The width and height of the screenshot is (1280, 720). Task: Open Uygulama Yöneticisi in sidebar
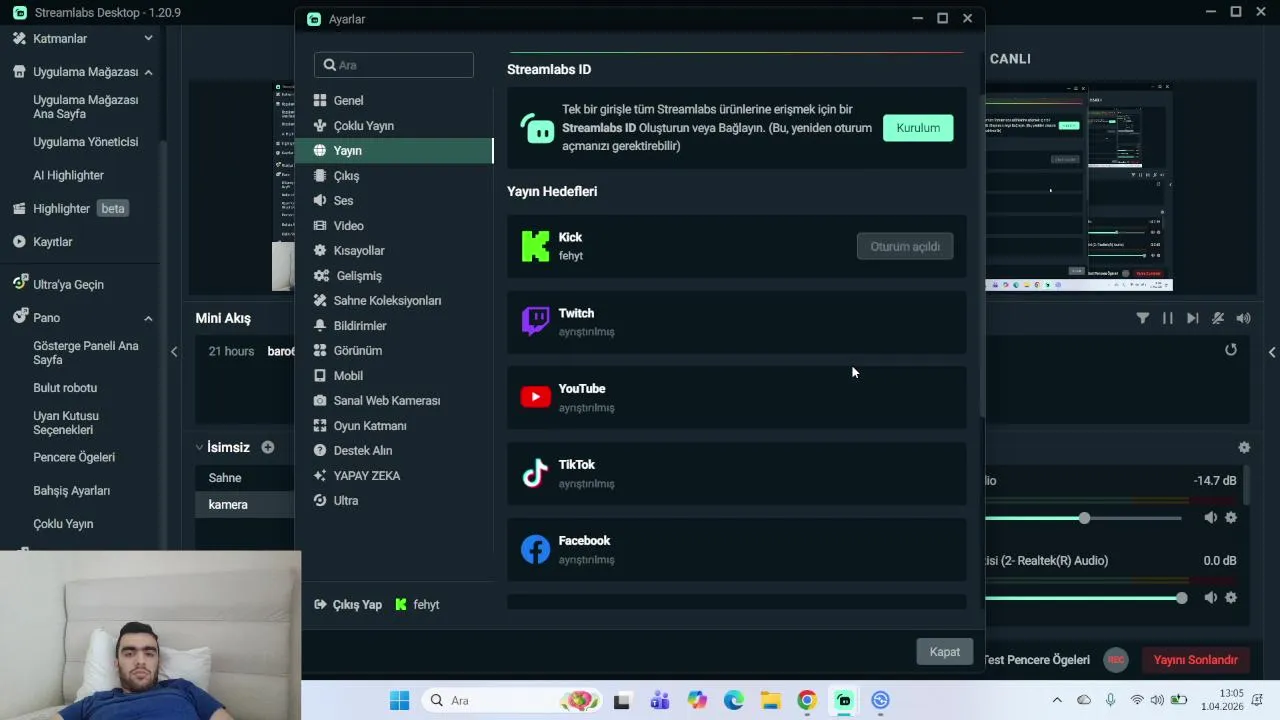point(86,142)
